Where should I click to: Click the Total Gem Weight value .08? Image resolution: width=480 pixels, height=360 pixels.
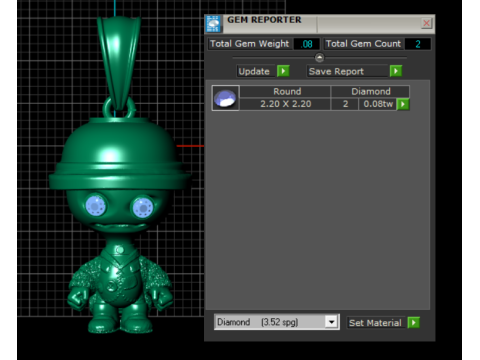[307, 44]
